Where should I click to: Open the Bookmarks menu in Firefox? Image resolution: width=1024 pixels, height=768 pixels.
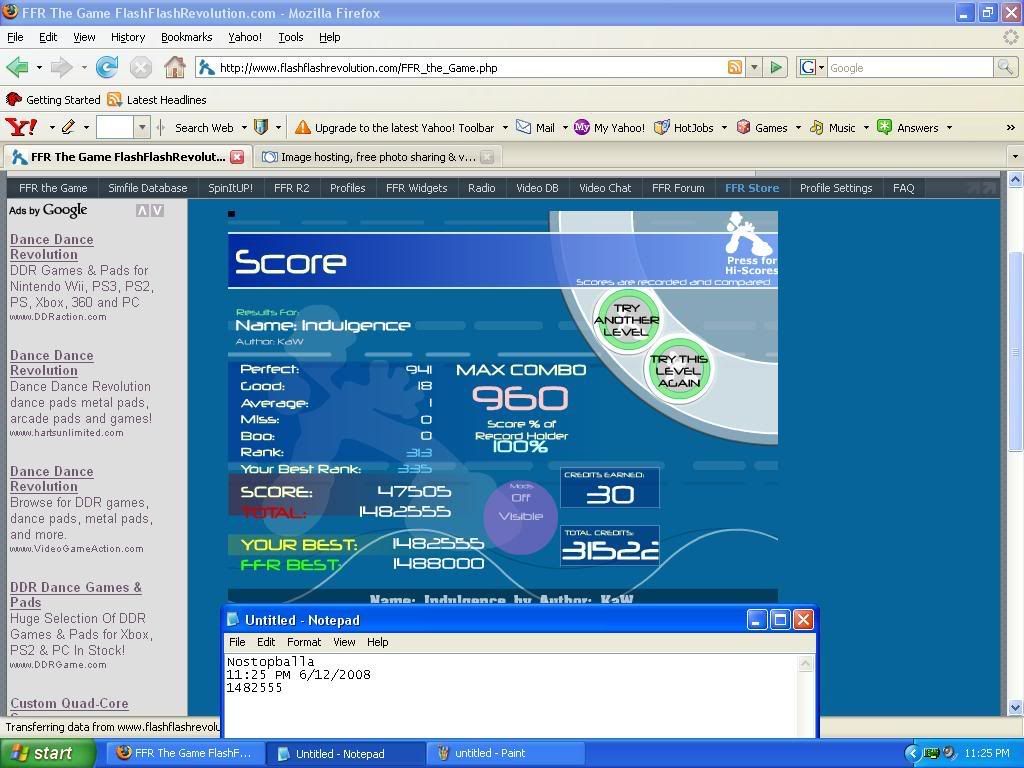click(x=186, y=37)
